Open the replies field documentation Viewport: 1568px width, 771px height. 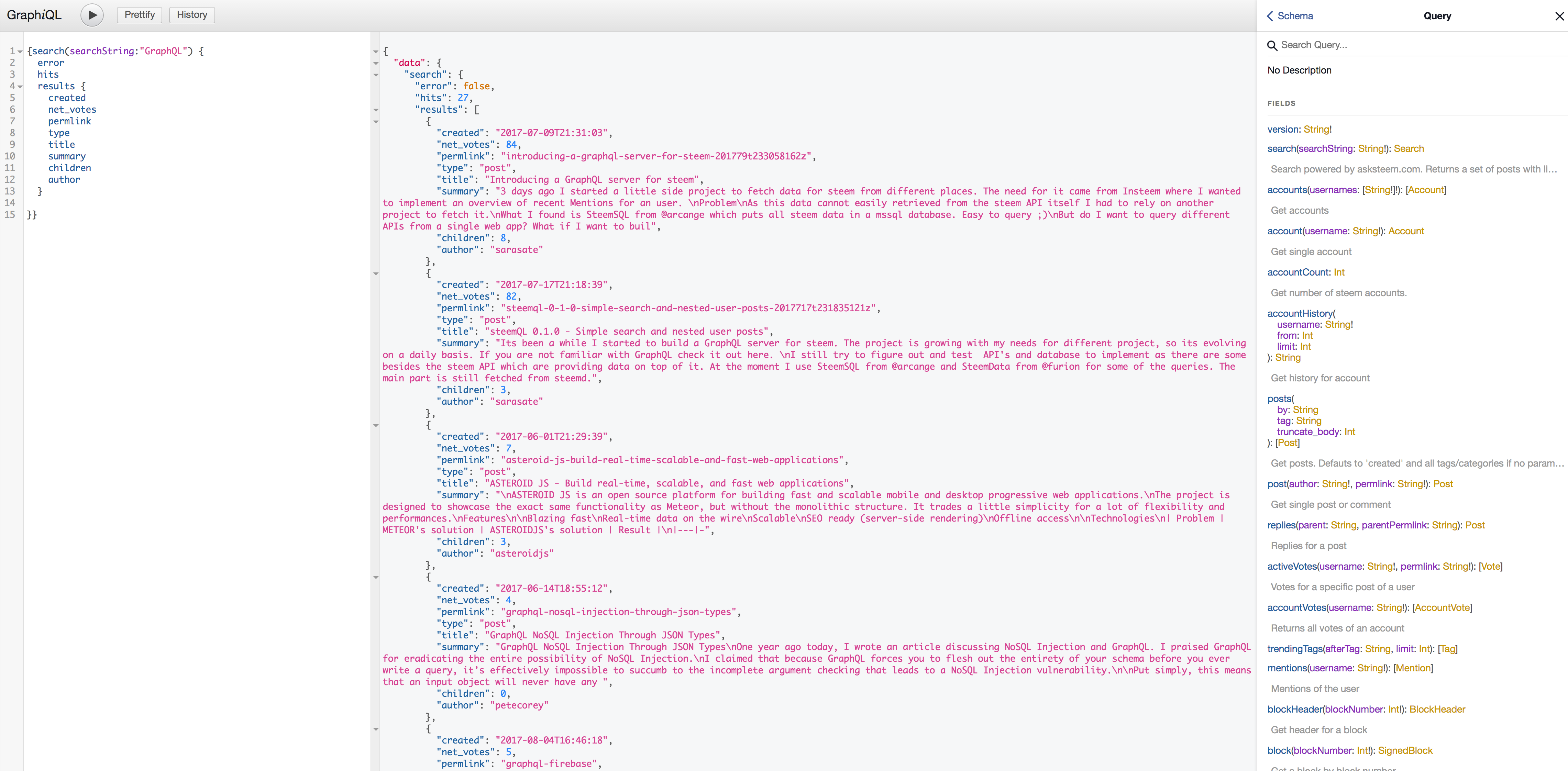coord(1281,525)
